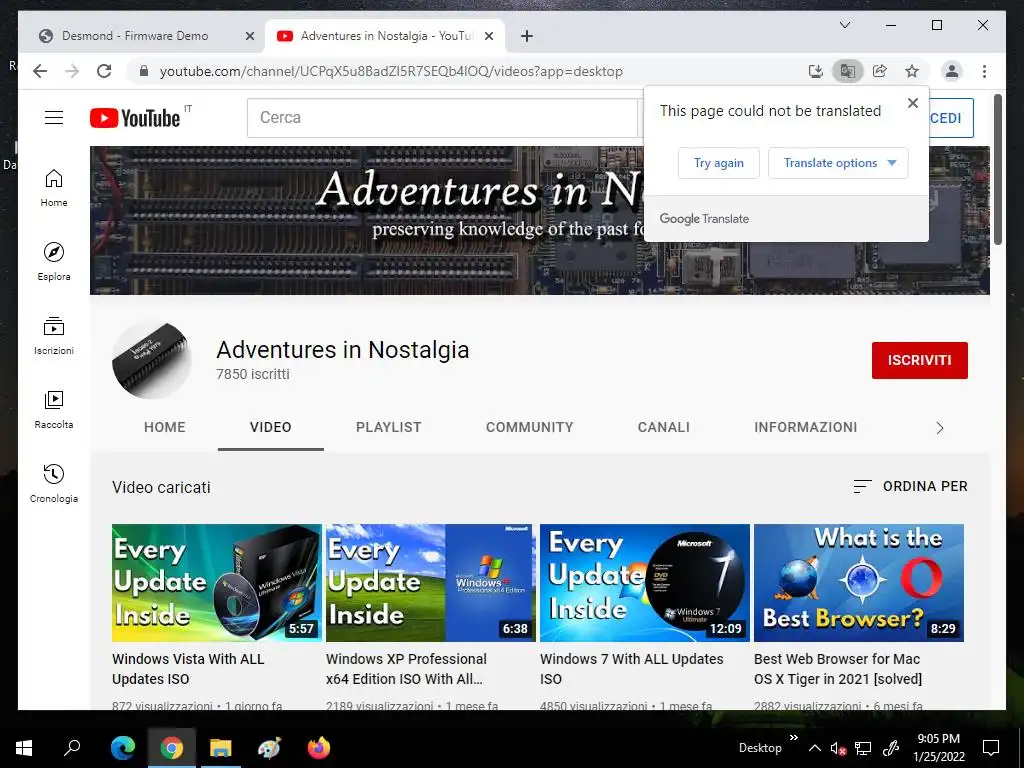Open Raccolta in the sidebar

coord(54,409)
